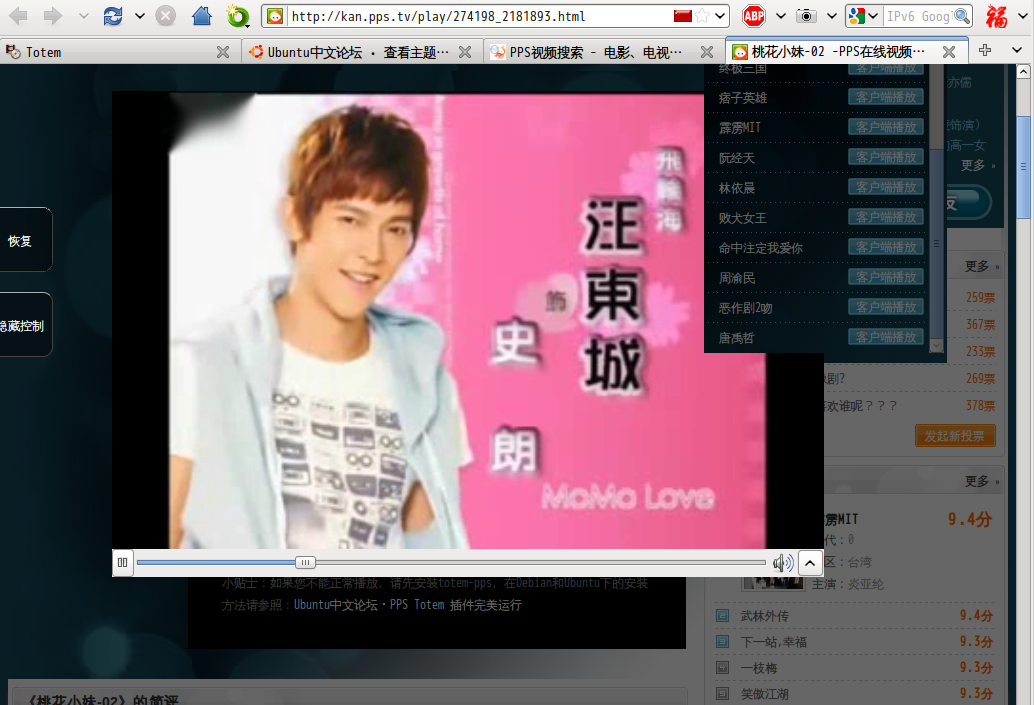
Task: Open the navigation history dropdown
Action: click(83, 16)
